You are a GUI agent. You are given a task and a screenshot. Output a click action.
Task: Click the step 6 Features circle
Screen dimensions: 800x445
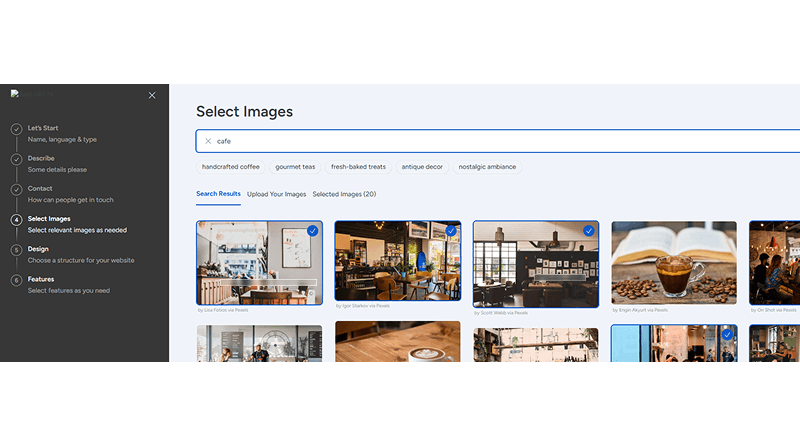[x=16, y=280]
